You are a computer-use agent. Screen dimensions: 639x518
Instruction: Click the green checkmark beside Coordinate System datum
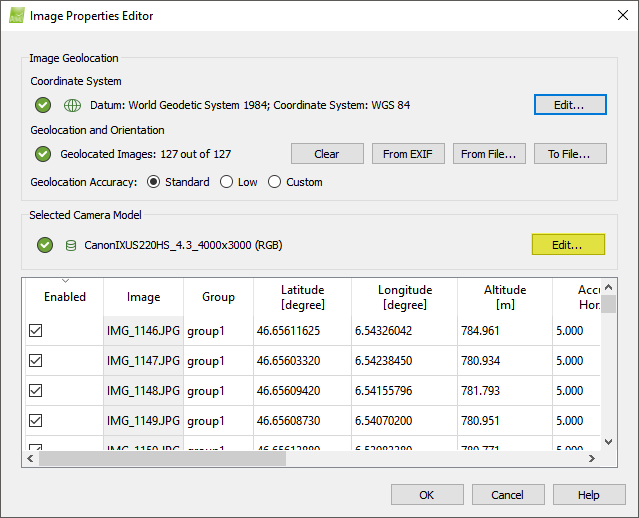(43, 105)
